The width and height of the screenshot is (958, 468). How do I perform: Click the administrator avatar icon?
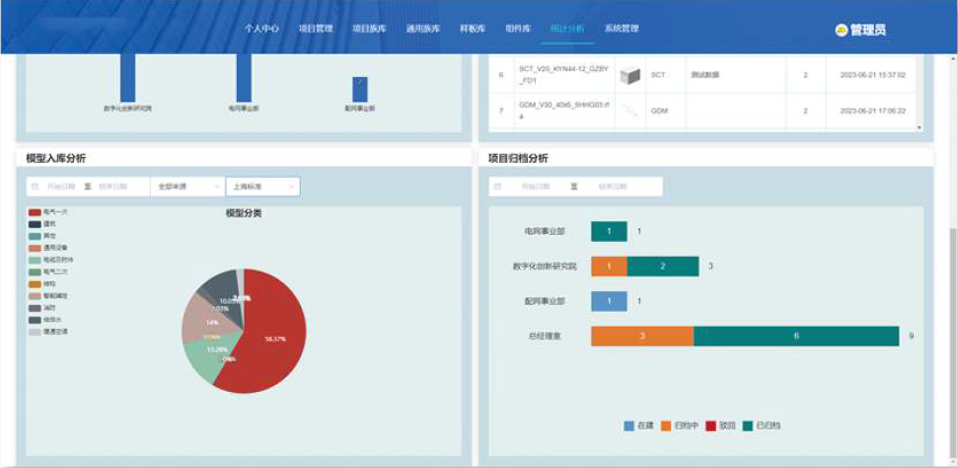[841, 30]
